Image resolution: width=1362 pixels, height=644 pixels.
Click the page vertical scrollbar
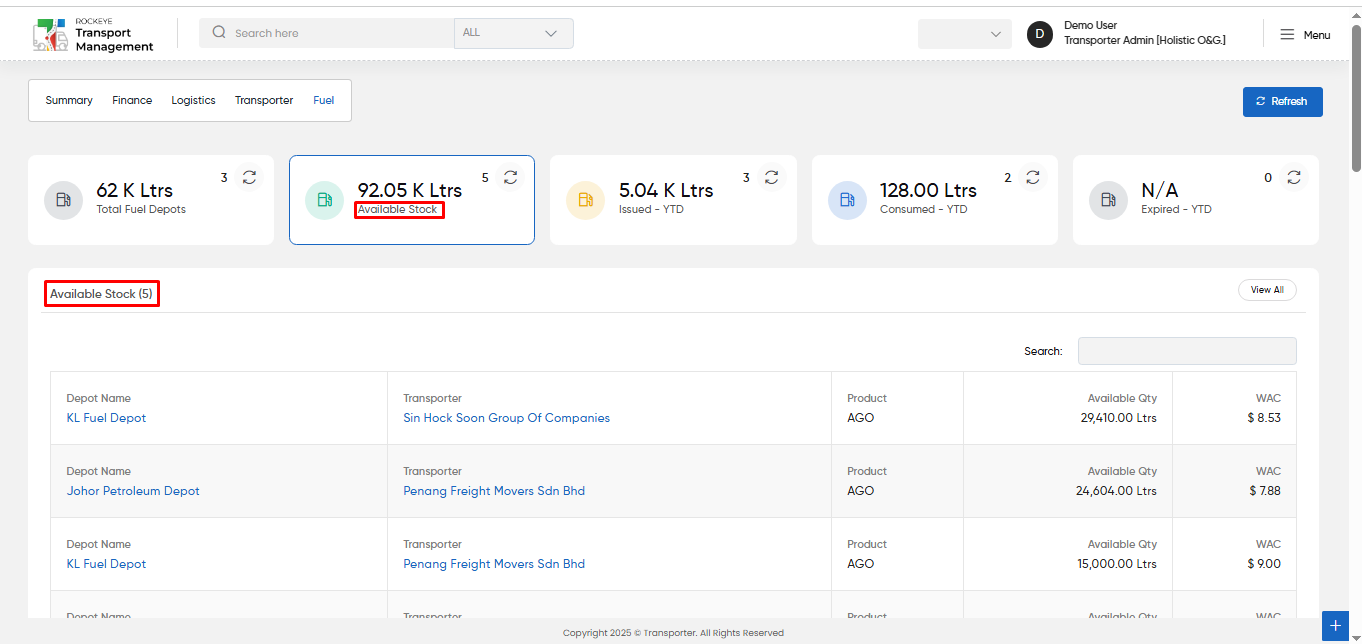pos(1356,98)
